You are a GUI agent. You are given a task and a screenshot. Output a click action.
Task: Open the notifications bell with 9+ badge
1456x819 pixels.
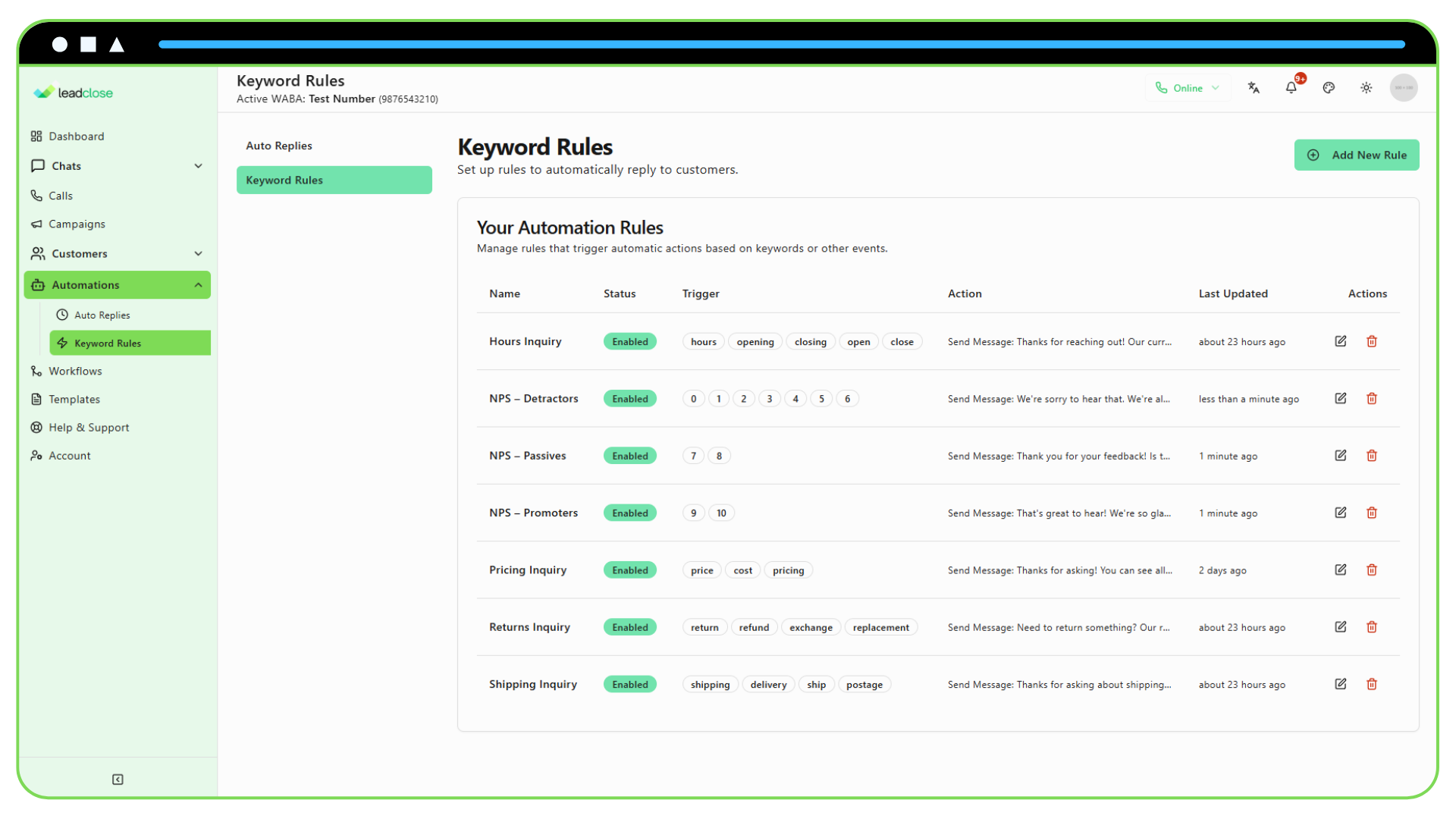(1291, 87)
